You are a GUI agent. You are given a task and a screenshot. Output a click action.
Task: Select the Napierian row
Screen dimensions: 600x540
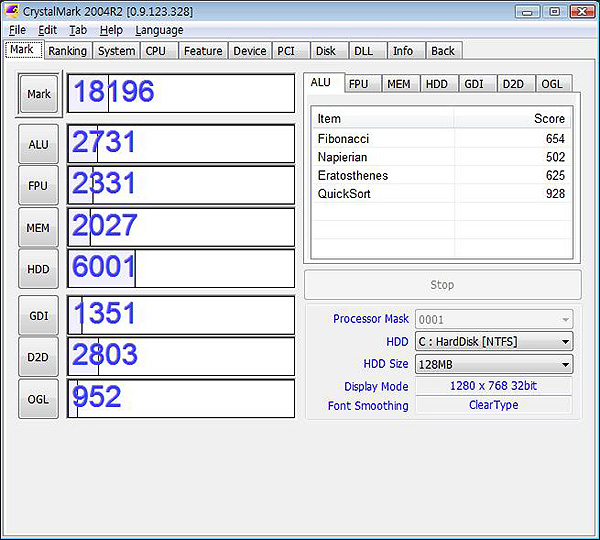coord(441,157)
